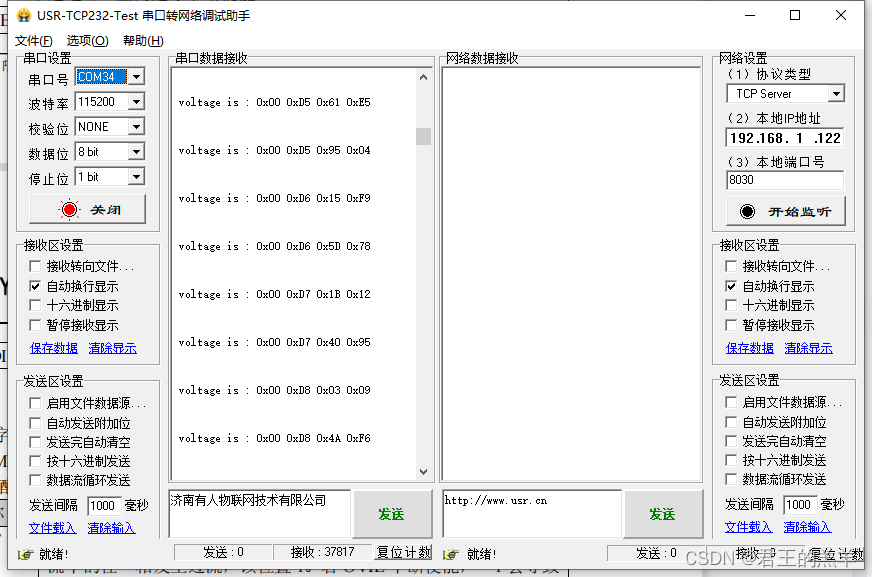Image resolution: width=872 pixels, height=577 pixels.
Task: Open the 选项(O) menu
Action: (x=87, y=41)
